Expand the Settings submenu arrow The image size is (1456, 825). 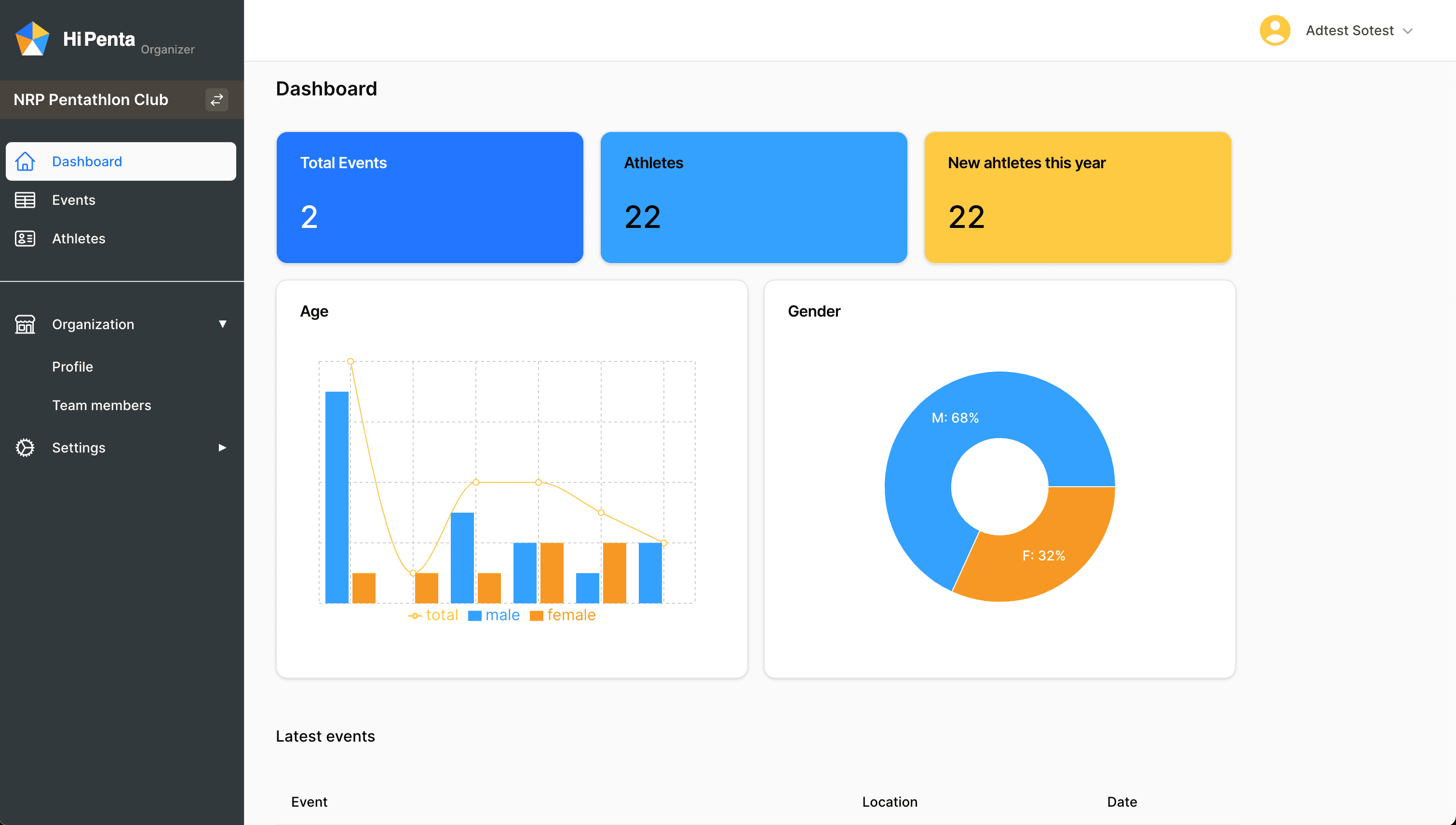pyautogui.click(x=222, y=448)
